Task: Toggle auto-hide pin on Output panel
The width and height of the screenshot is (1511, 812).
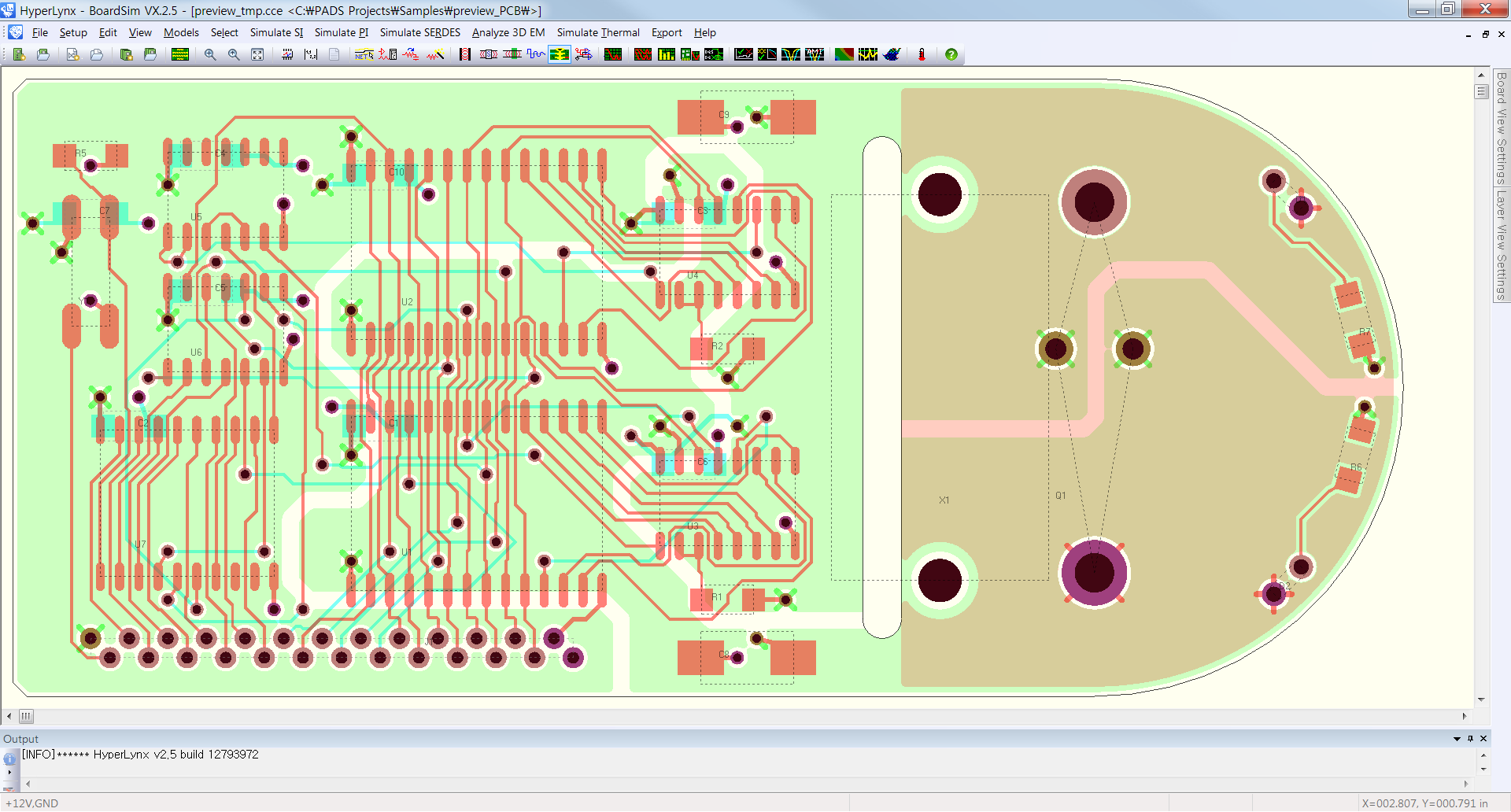Action: [1470, 739]
